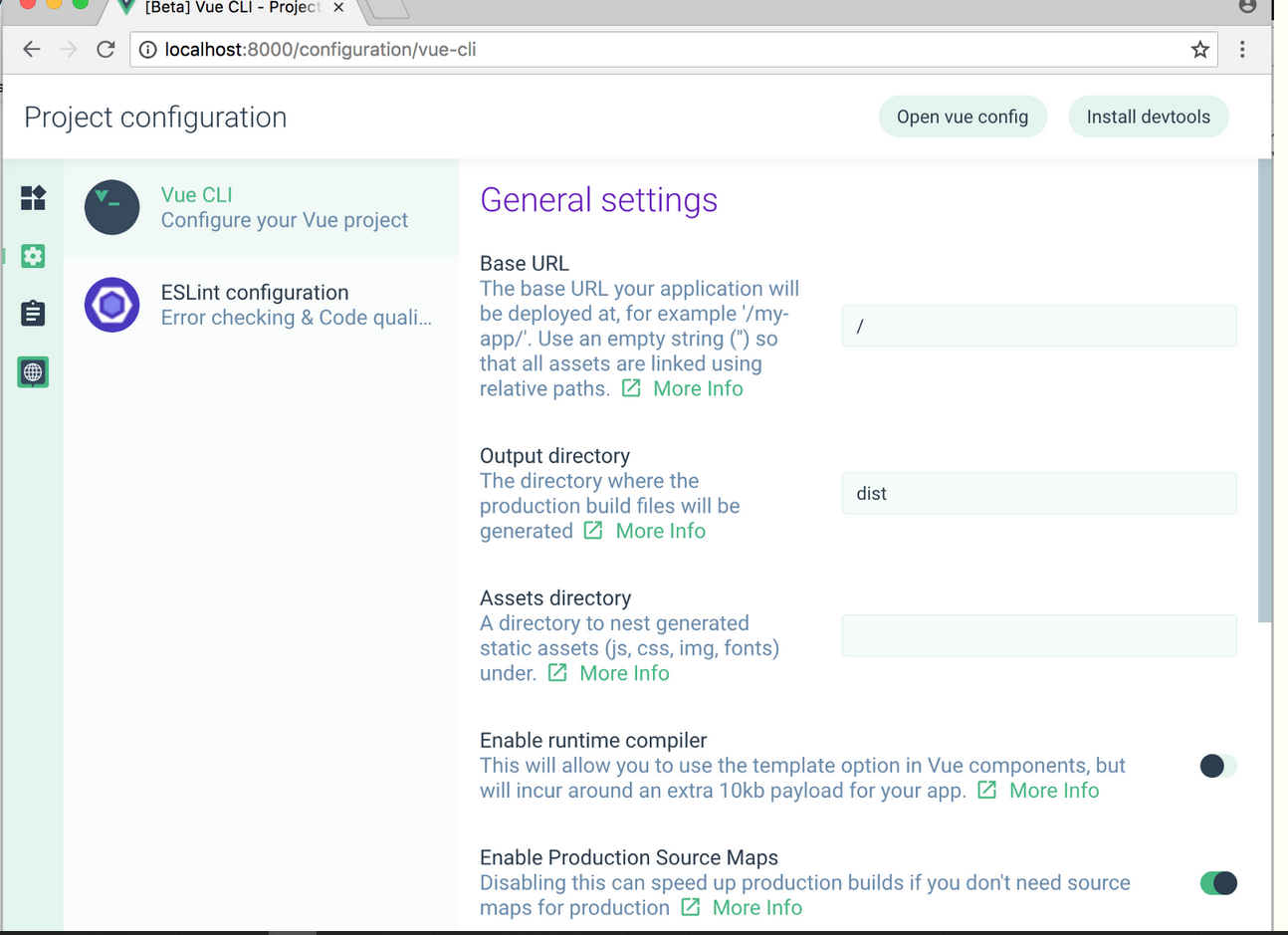Click the Enable runtime compiler label
This screenshot has width=1288, height=935.
(x=593, y=741)
